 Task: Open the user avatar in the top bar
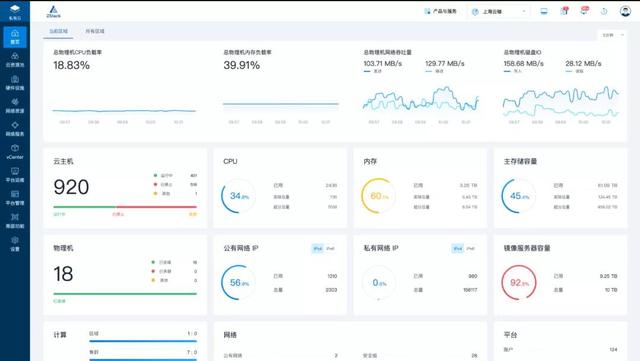pyautogui.click(x=625, y=11)
